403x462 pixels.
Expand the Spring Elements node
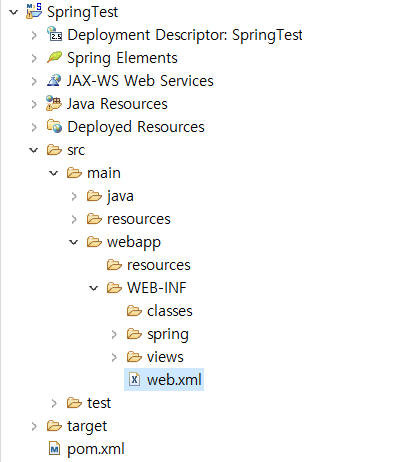[x=34, y=58]
